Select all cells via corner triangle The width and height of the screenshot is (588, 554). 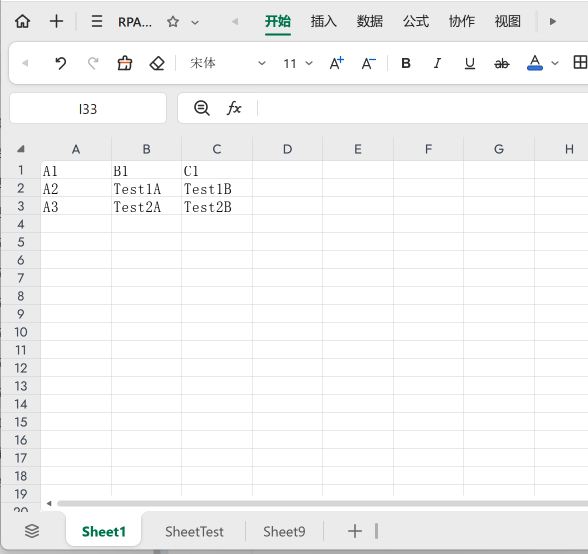21,149
